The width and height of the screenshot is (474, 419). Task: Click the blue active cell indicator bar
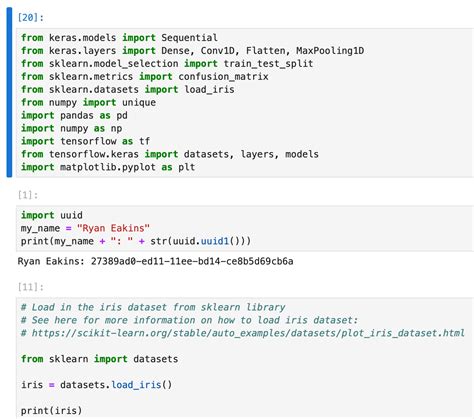pos(9,92)
